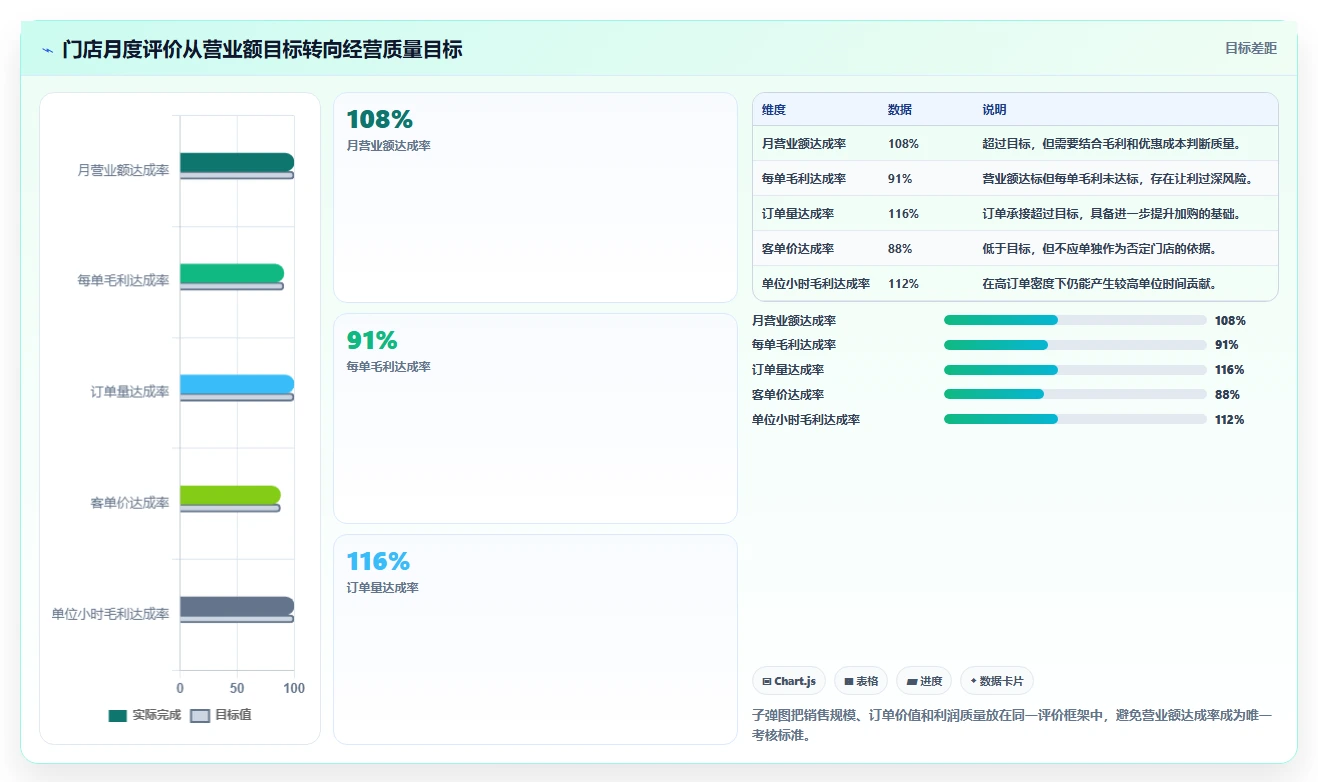Screen dimensions: 1318x782
Task: Click the 数据 column header
Action: (x=900, y=110)
